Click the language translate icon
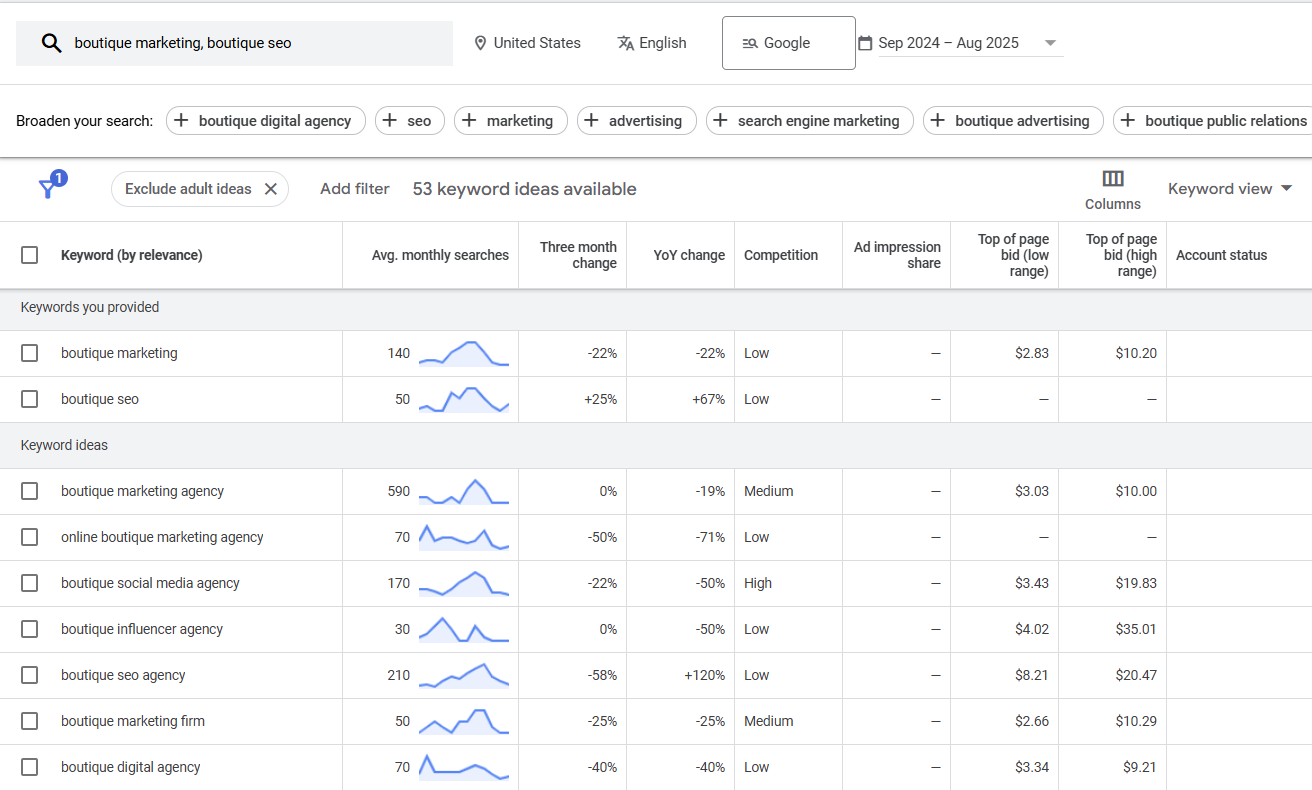Screen dimensions: 1312x790 click(626, 43)
